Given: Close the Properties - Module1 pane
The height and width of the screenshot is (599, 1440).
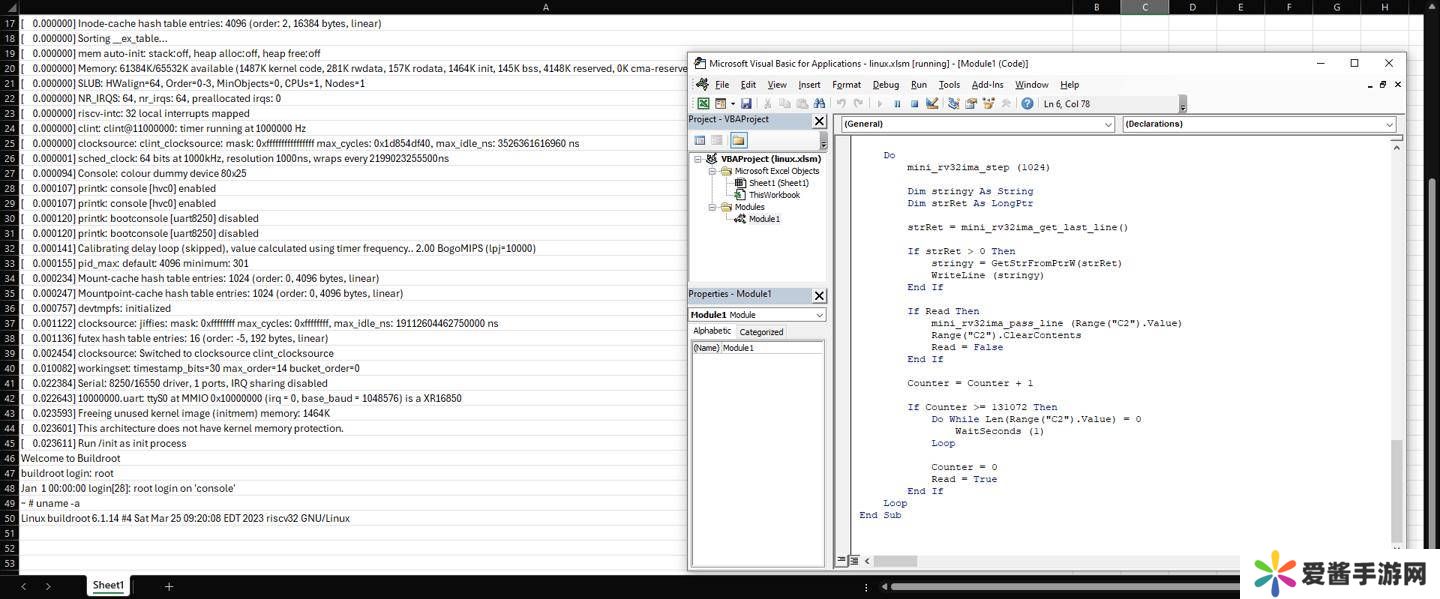Looking at the screenshot, I should 819,295.
